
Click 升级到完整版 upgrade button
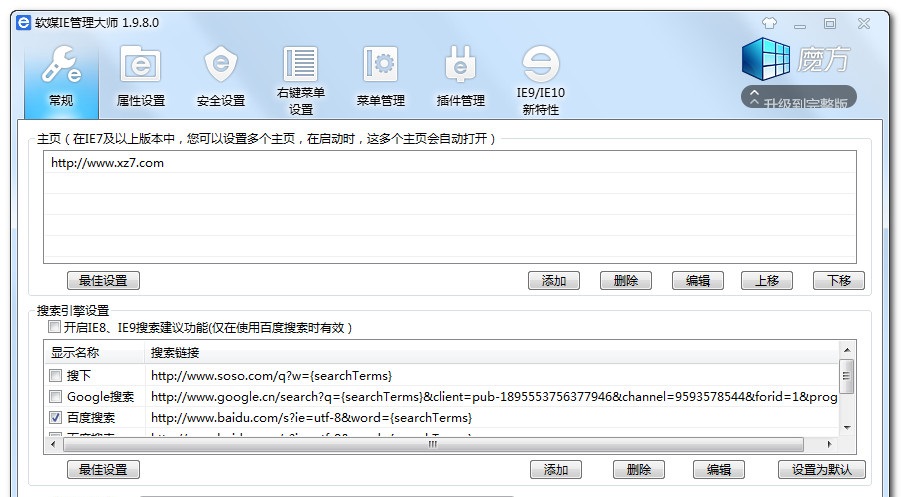click(x=799, y=97)
